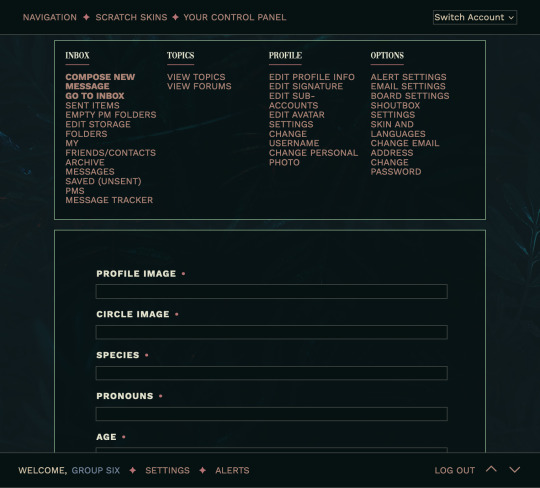Open Edit Profile Info
540x488 pixels.
click(x=312, y=77)
